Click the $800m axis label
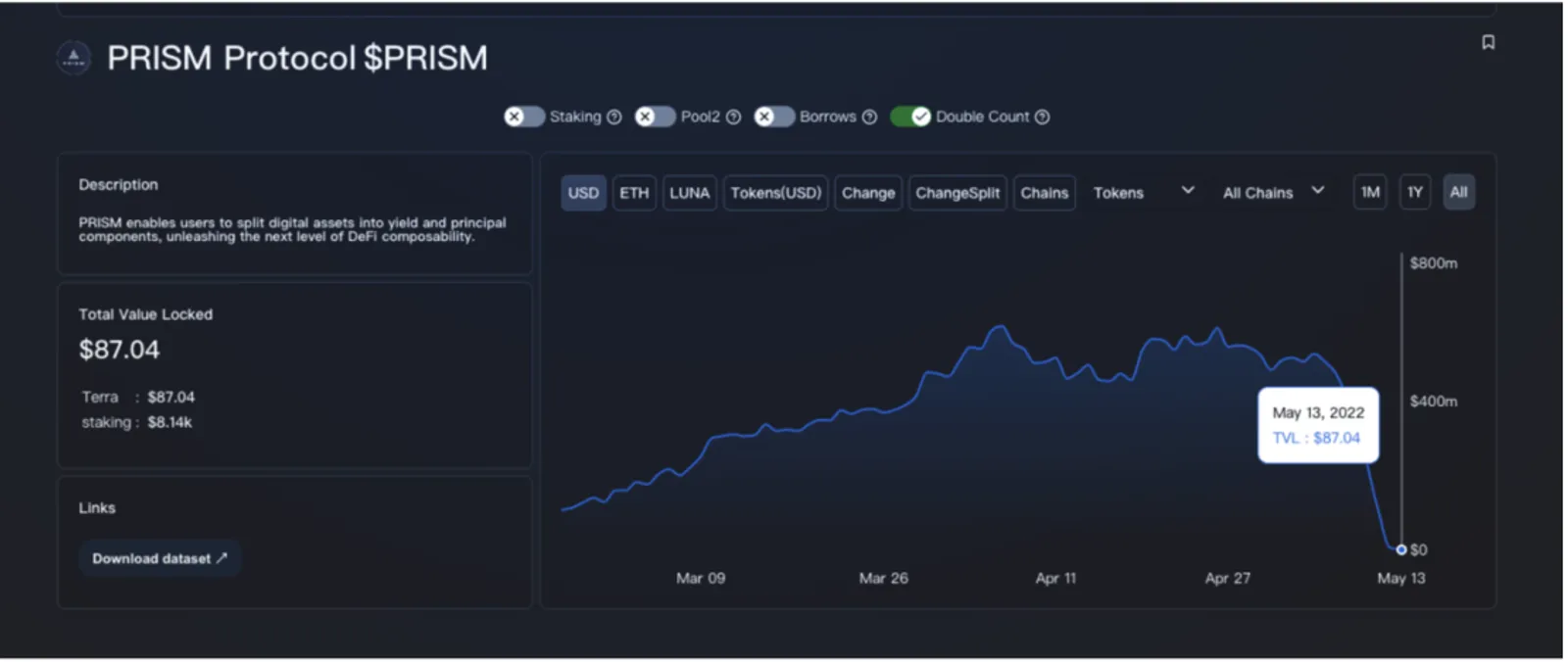The height and width of the screenshot is (662, 1568). pyautogui.click(x=1434, y=262)
